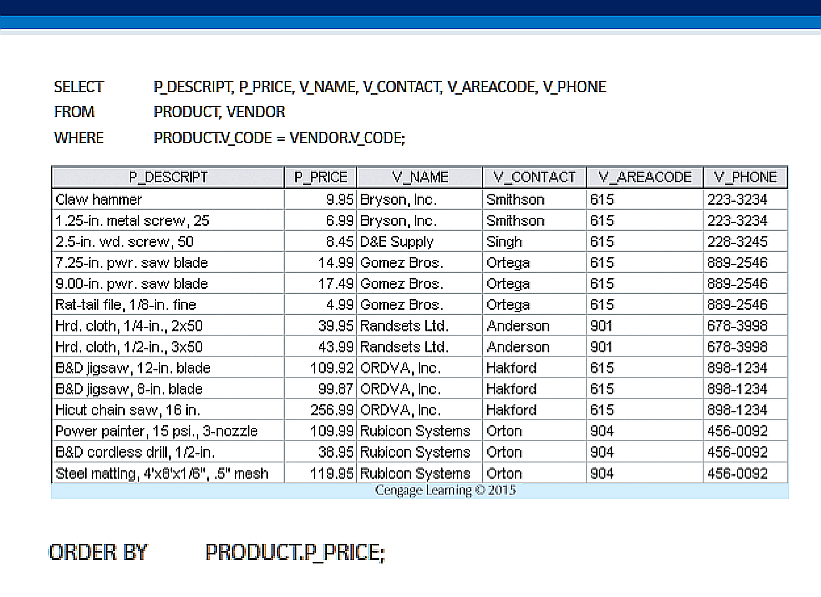This screenshot has width=821, height=597.
Task: Click the SELECT keyword in the query
Action: (x=78, y=87)
